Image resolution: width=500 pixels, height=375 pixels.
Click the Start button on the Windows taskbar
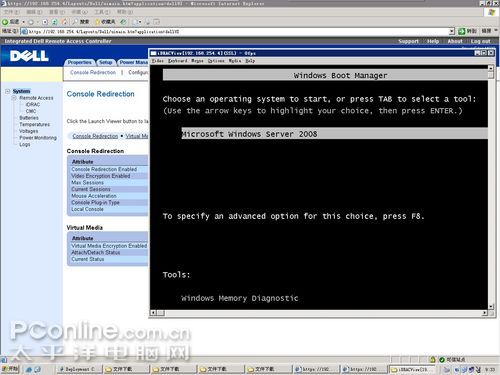click(10, 369)
